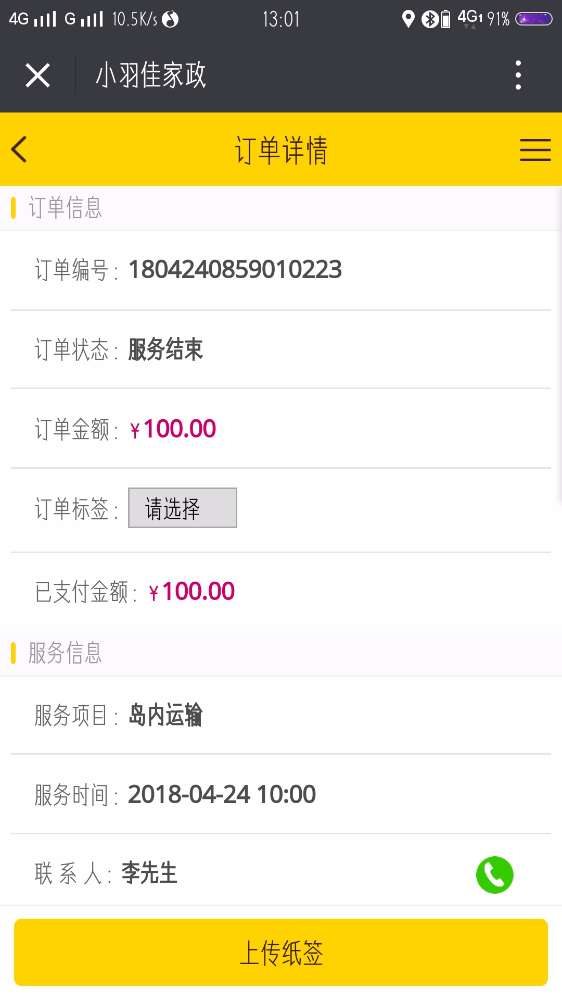The image size is (562, 1000).
Task: Tap the location pin status icon
Action: click(408, 18)
